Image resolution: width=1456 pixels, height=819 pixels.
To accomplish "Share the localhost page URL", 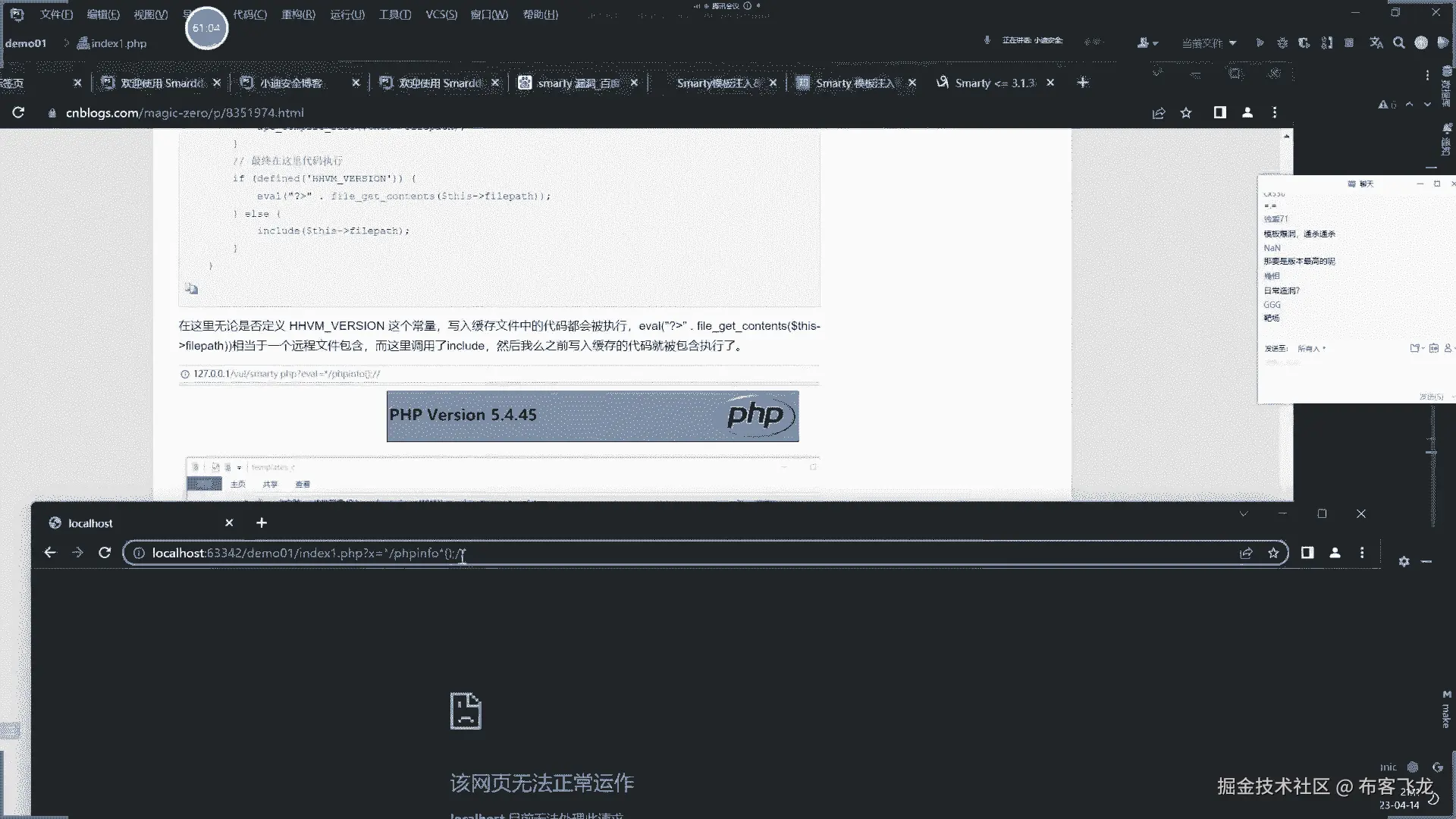I will (1246, 554).
